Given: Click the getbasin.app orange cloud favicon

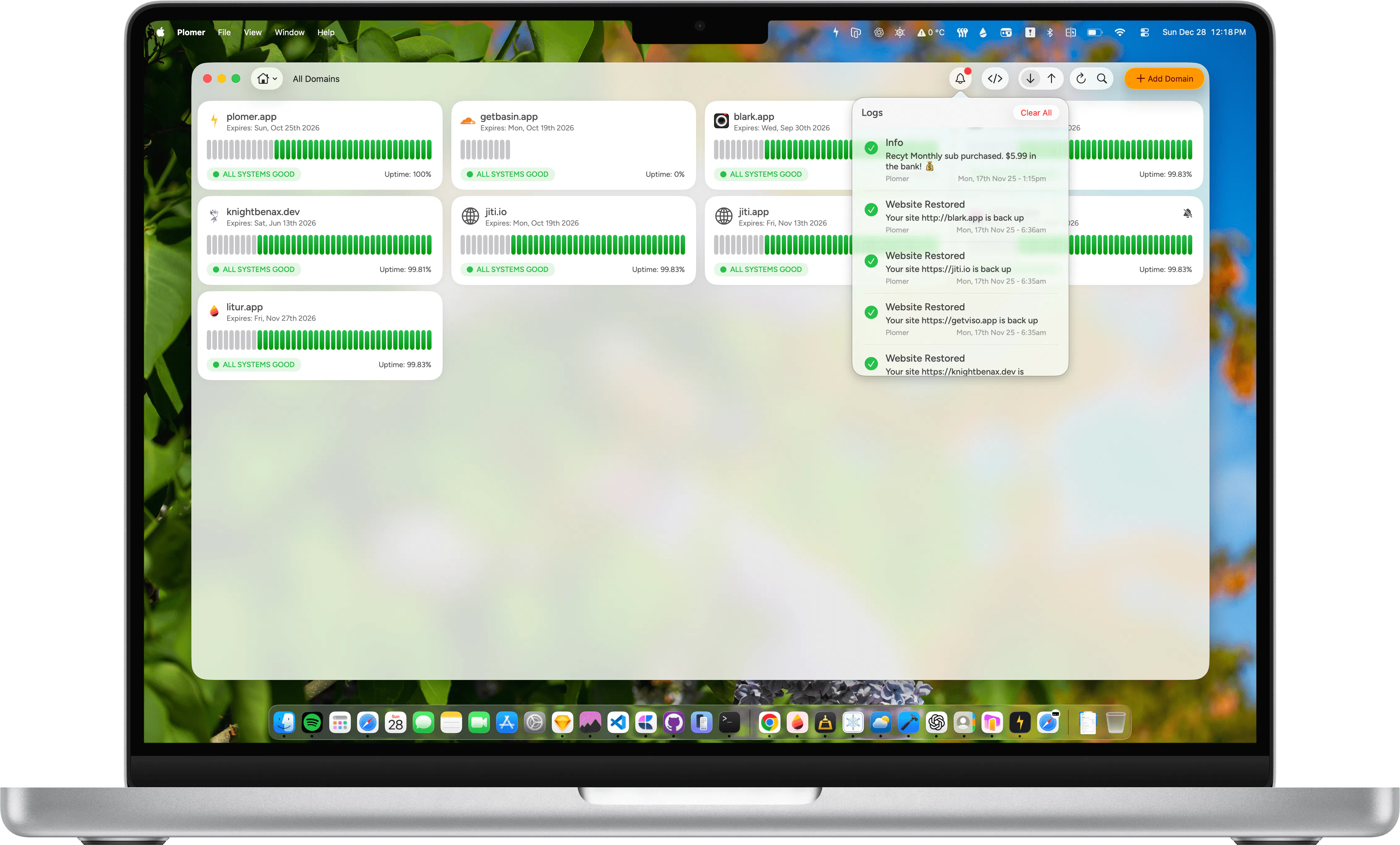Looking at the screenshot, I should point(468,121).
